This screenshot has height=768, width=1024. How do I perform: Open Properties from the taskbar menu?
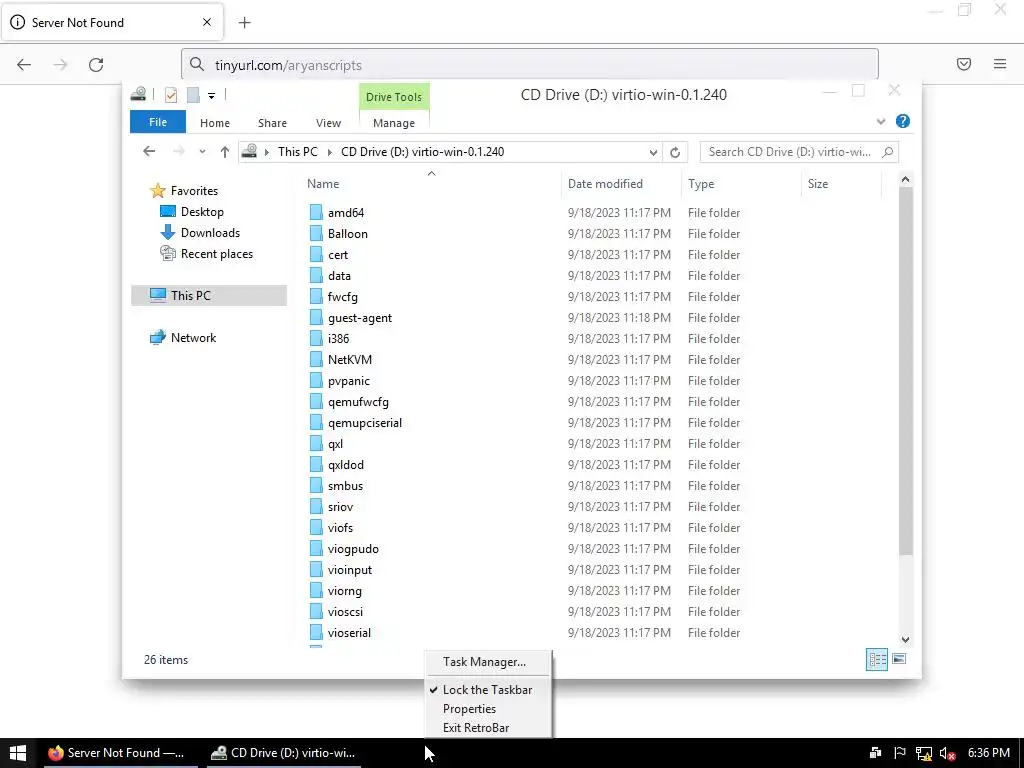point(469,709)
